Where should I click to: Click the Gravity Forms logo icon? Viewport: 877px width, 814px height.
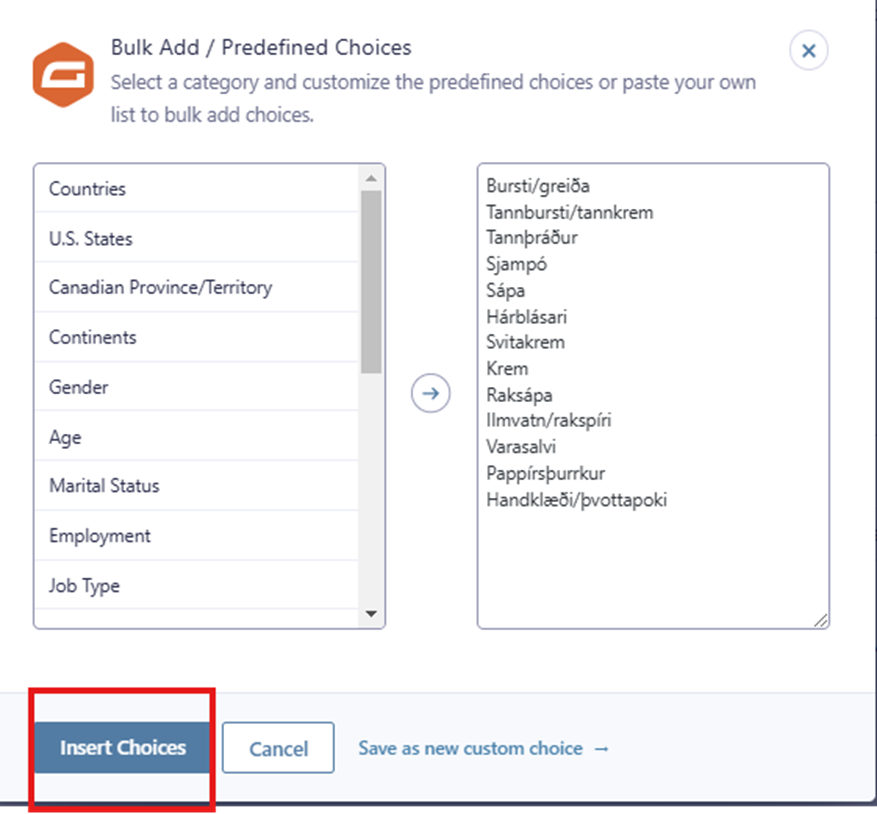click(x=62, y=75)
